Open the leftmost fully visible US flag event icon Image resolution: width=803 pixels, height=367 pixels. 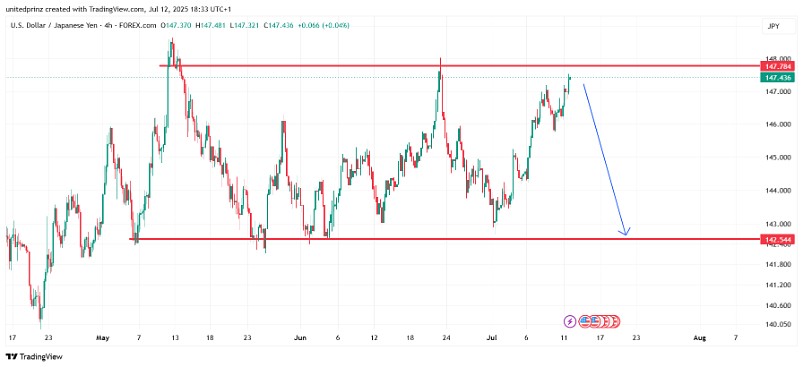585,321
